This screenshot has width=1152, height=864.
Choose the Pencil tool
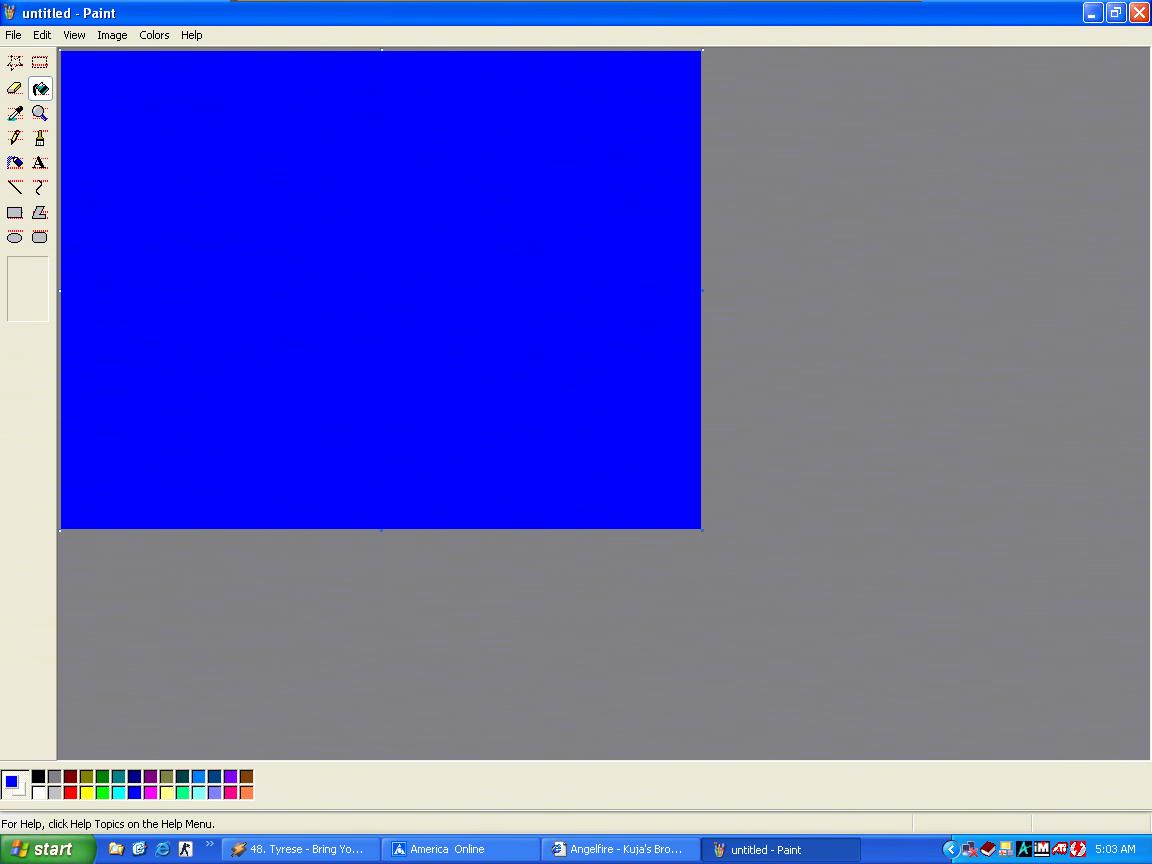coord(15,138)
